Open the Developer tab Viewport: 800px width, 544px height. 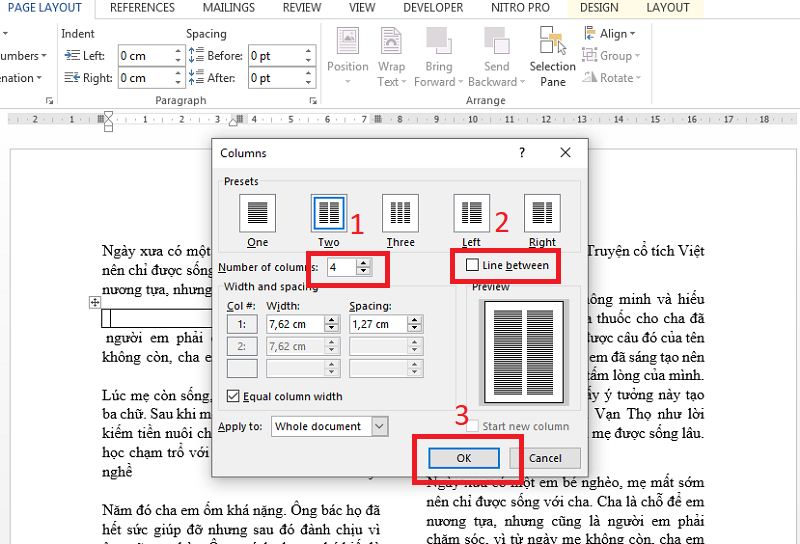[x=433, y=8]
